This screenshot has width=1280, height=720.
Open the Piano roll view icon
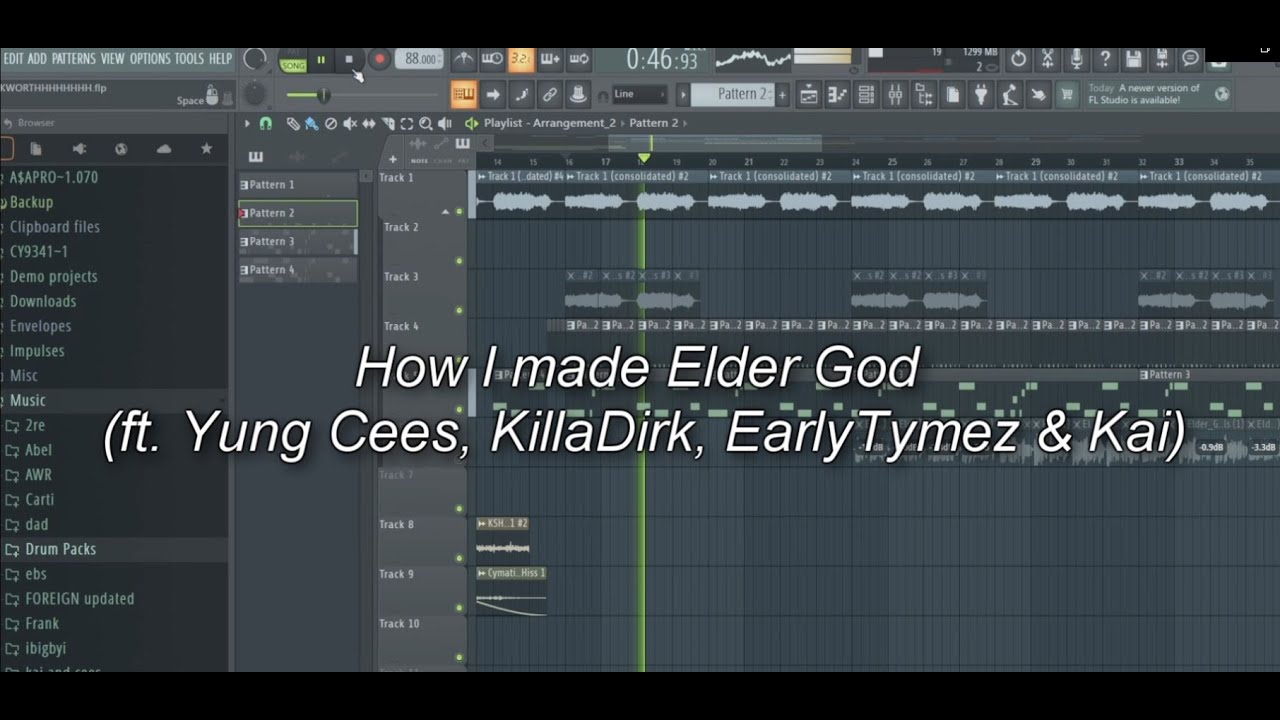click(x=837, y=95)
